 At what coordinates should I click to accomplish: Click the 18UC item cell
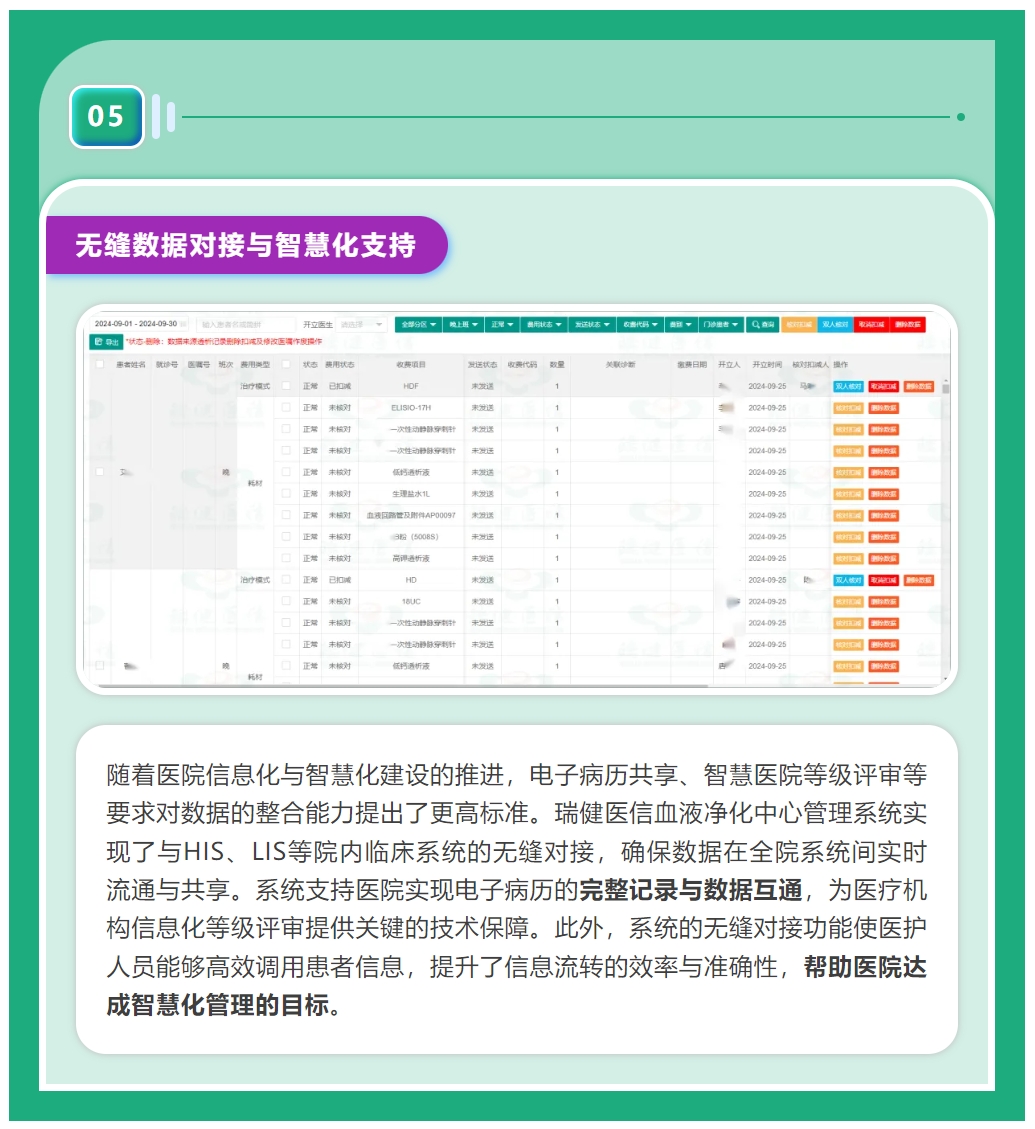tap(411, 602)
